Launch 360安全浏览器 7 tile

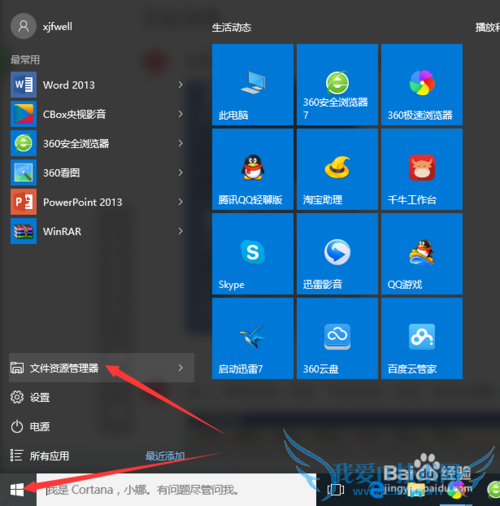coord(337,85)
